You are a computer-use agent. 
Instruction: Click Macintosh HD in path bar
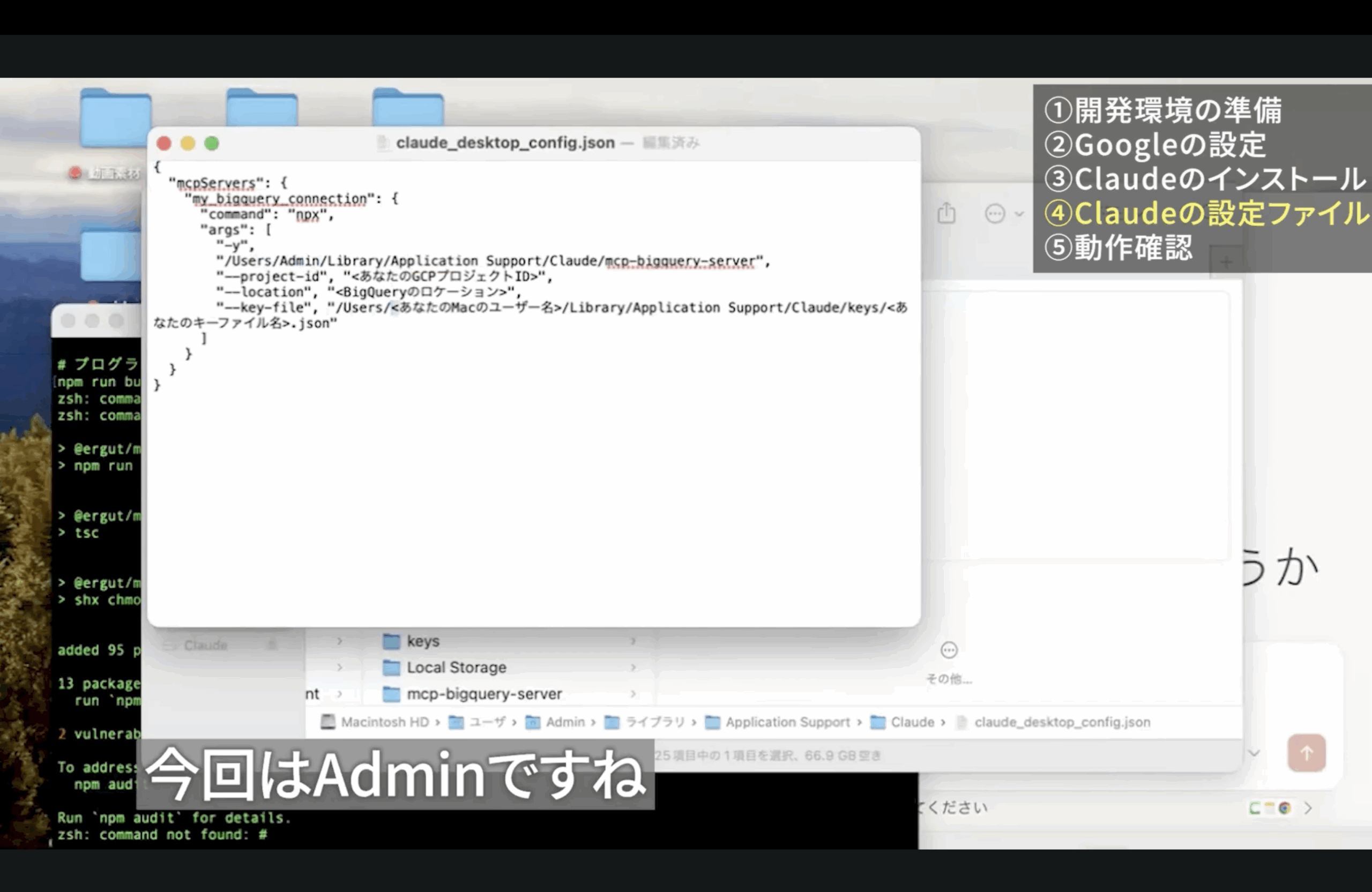click(x=384, y=722)
